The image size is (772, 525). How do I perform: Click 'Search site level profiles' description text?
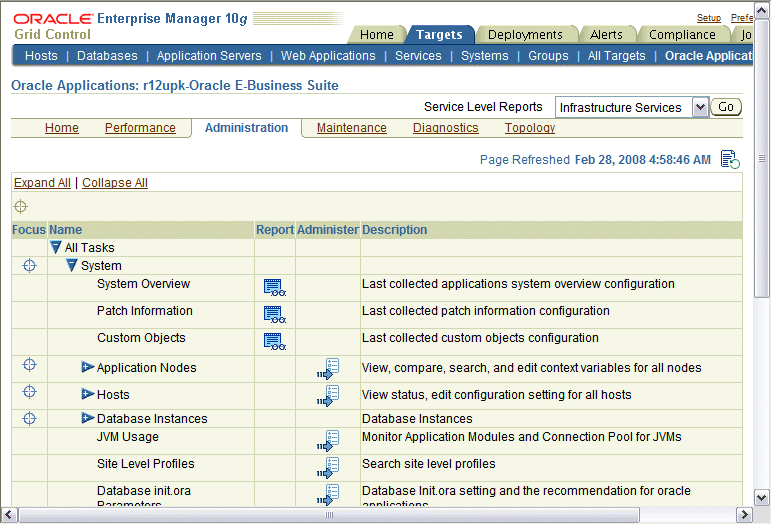(428, 464)
